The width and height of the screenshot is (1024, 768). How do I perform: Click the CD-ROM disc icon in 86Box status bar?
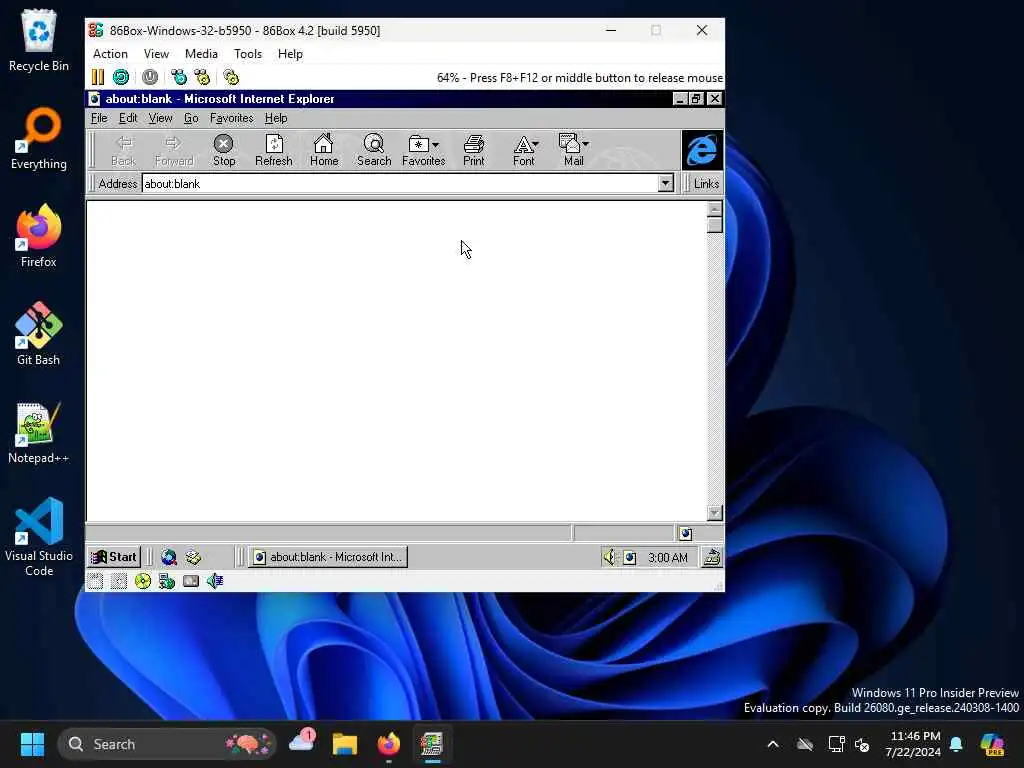point(142,581)
